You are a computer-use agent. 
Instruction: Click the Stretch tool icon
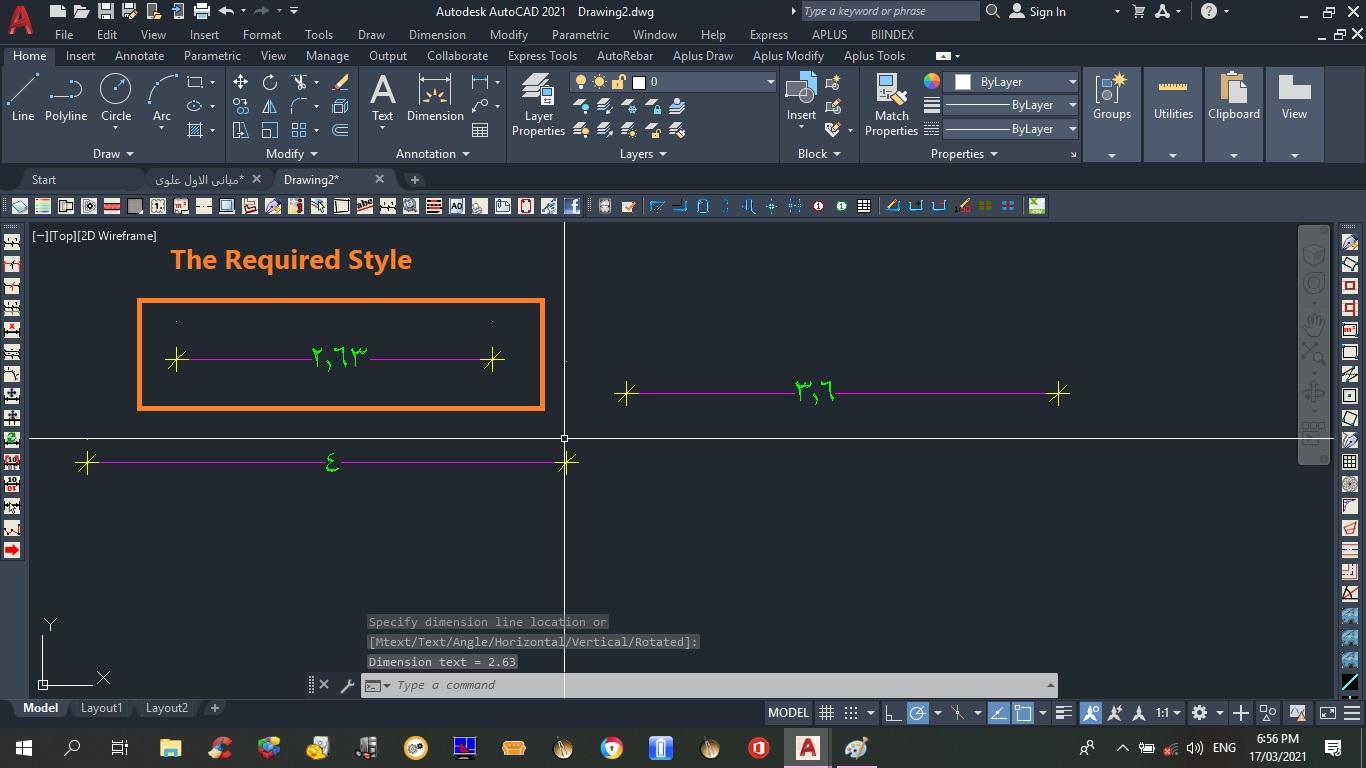[240, 130]
